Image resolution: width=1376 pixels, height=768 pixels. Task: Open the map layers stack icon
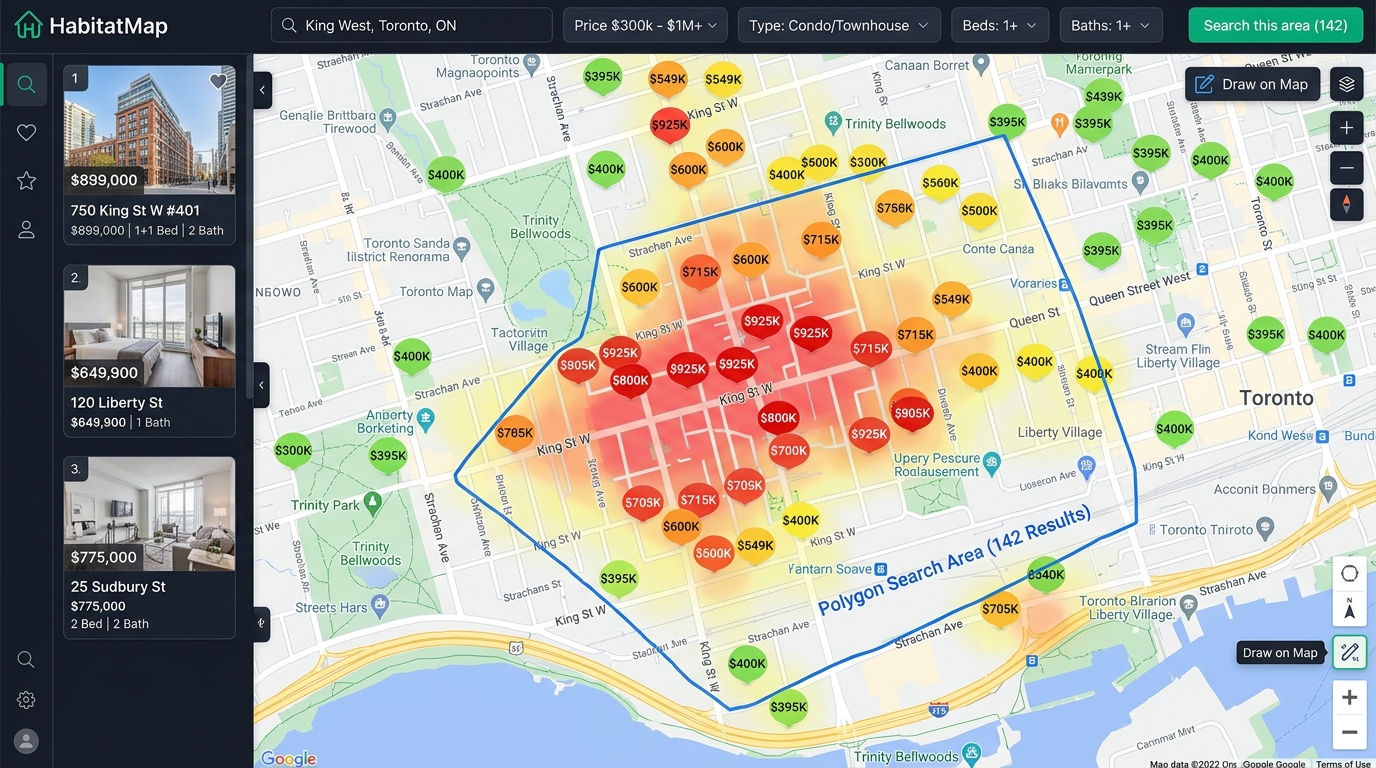[x=1347, y=84]
